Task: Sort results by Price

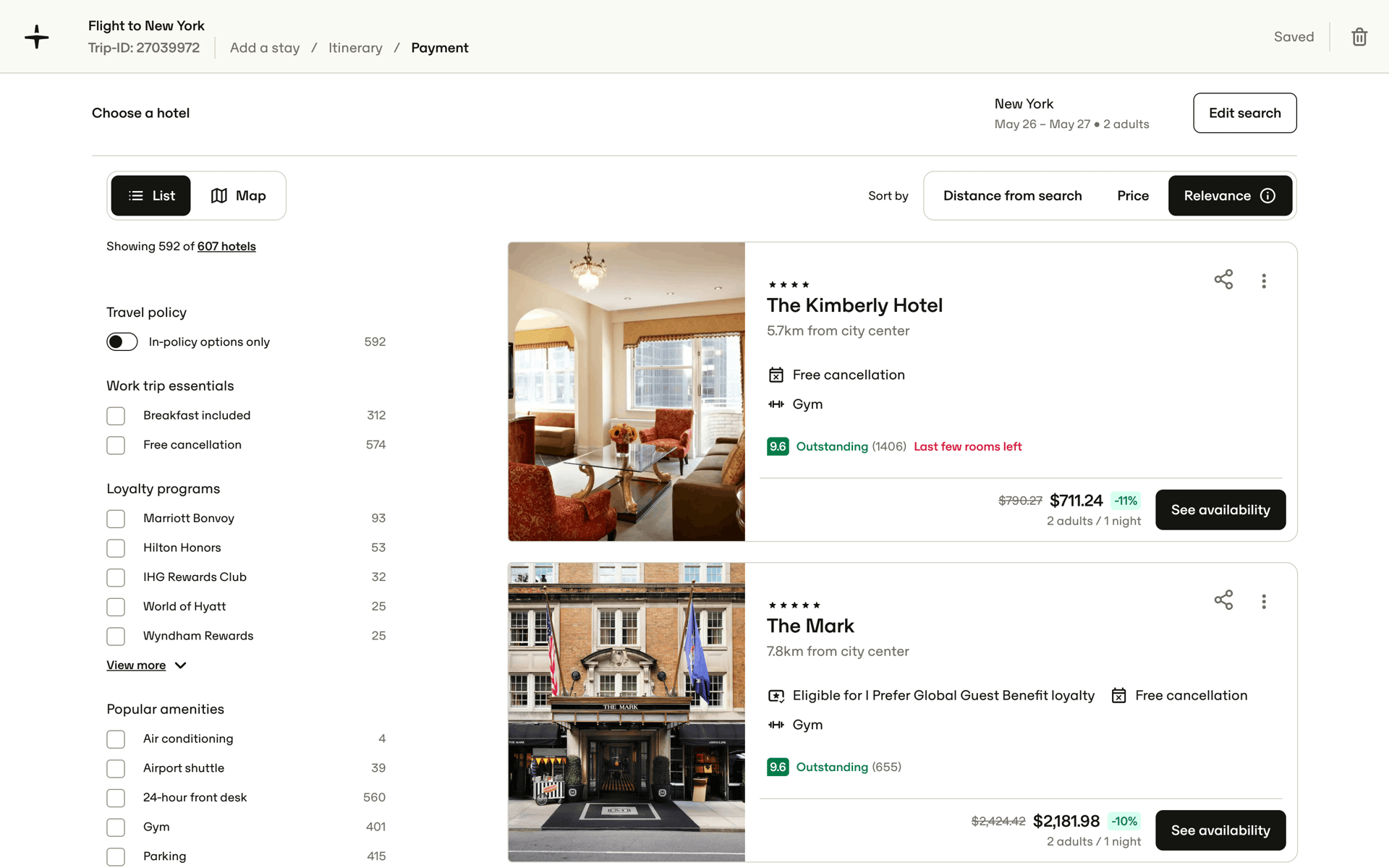Action: coord(1133,196)
